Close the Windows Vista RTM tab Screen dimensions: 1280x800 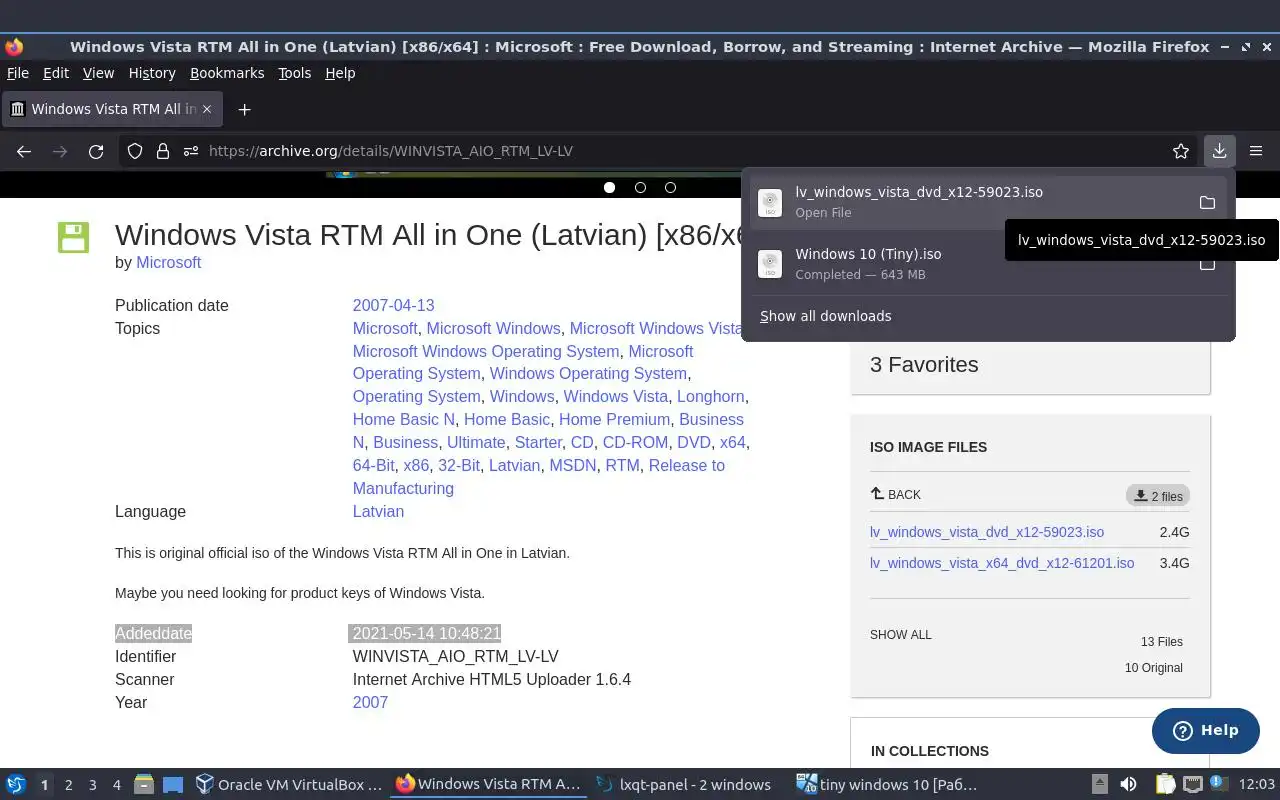(208, 109)
